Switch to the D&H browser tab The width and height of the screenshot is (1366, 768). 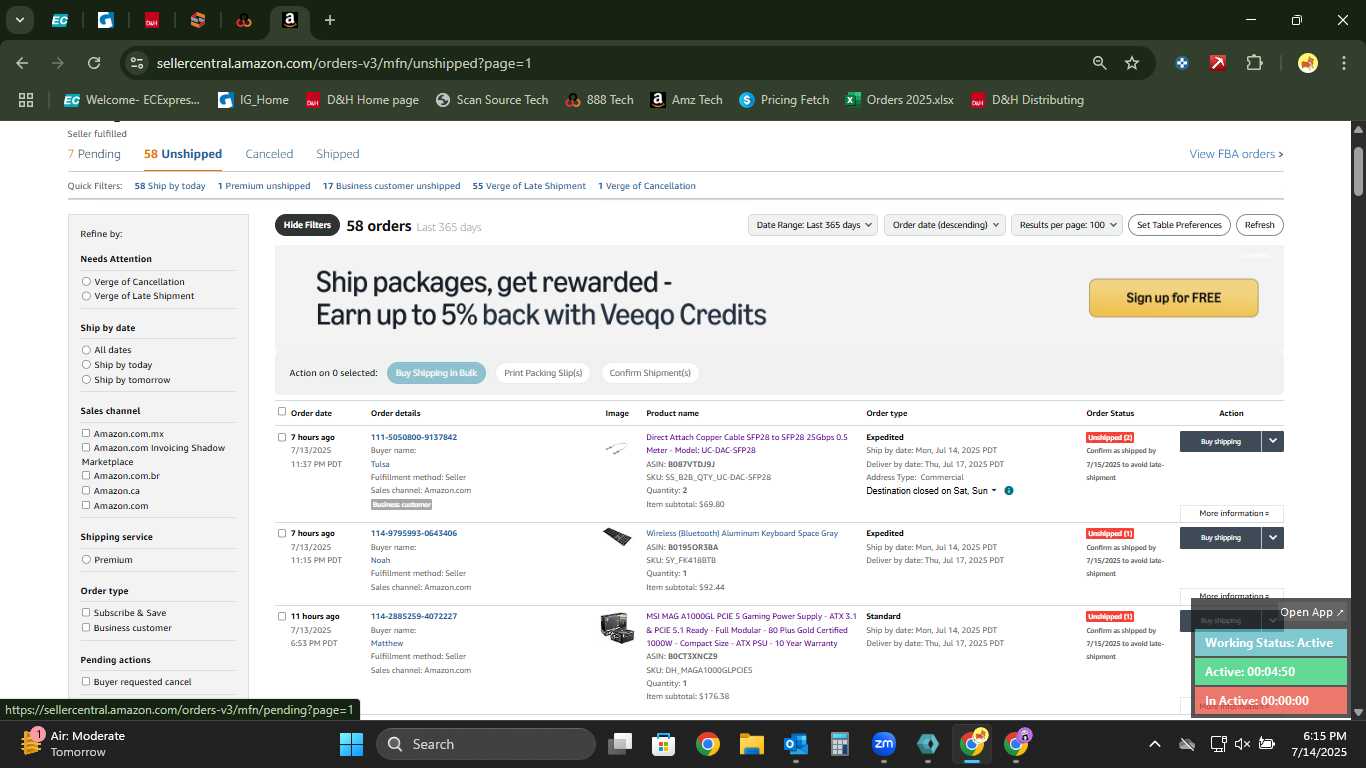tap(151, 20)
